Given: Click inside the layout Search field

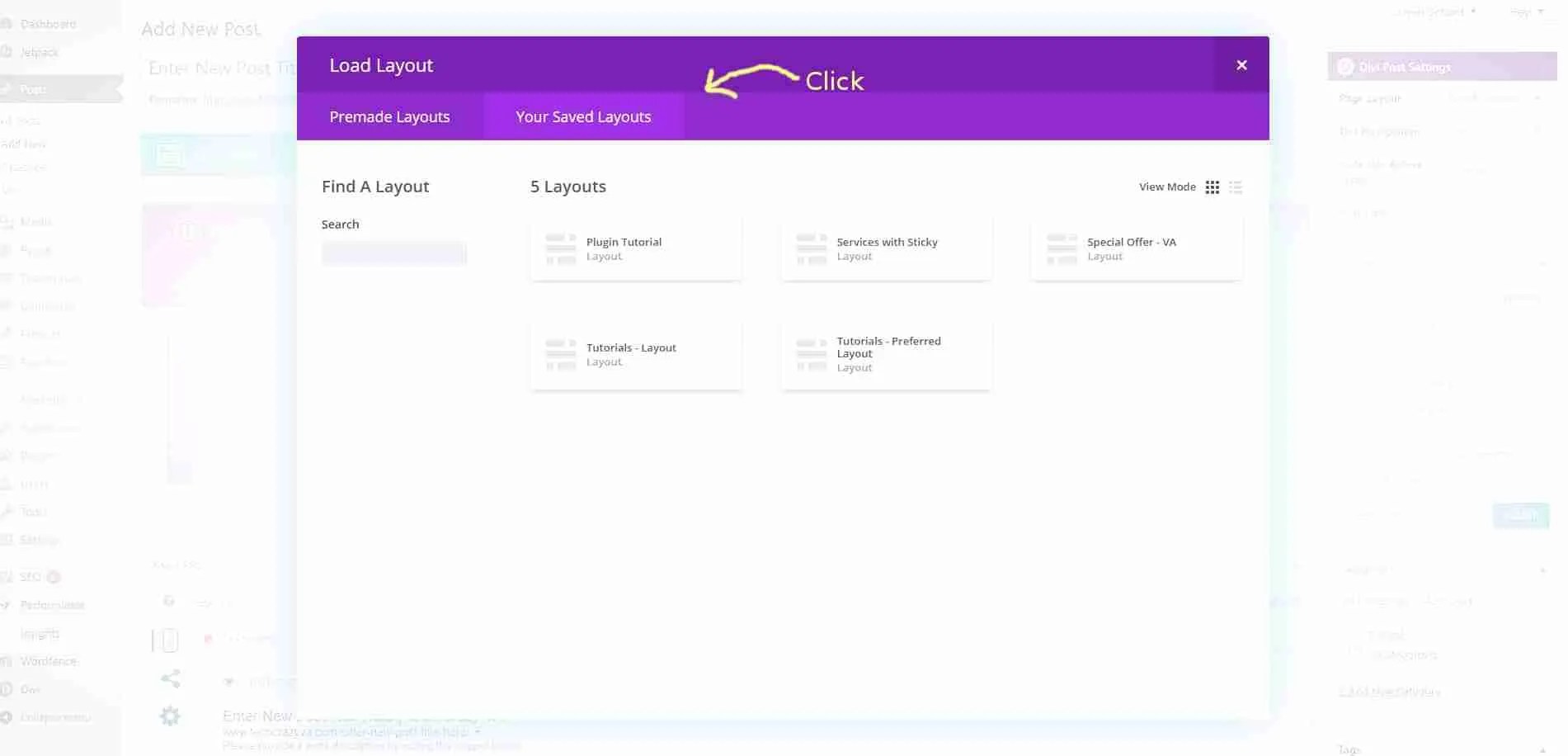Looking at the screenshot, I should 394,253.
